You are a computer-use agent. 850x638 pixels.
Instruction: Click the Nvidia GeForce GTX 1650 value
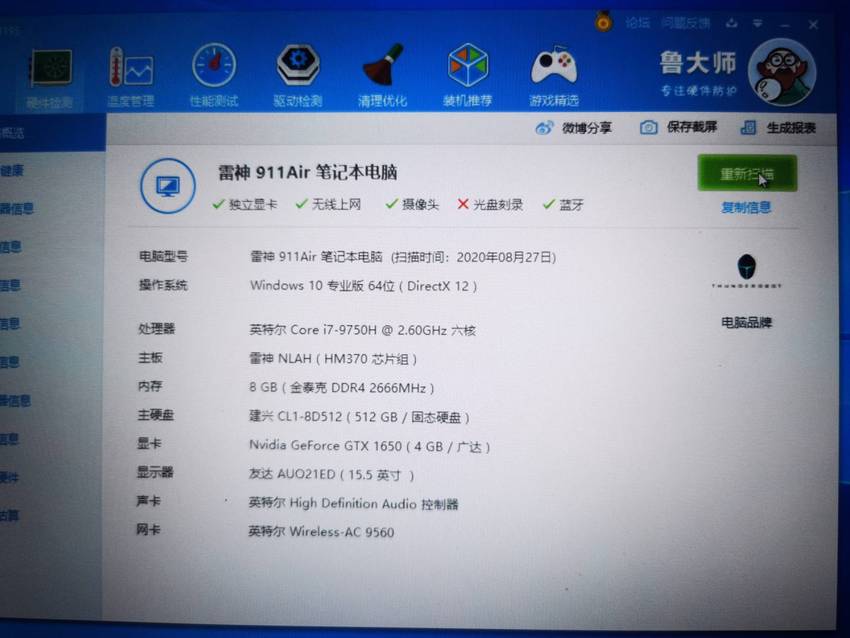click(369, 446)
